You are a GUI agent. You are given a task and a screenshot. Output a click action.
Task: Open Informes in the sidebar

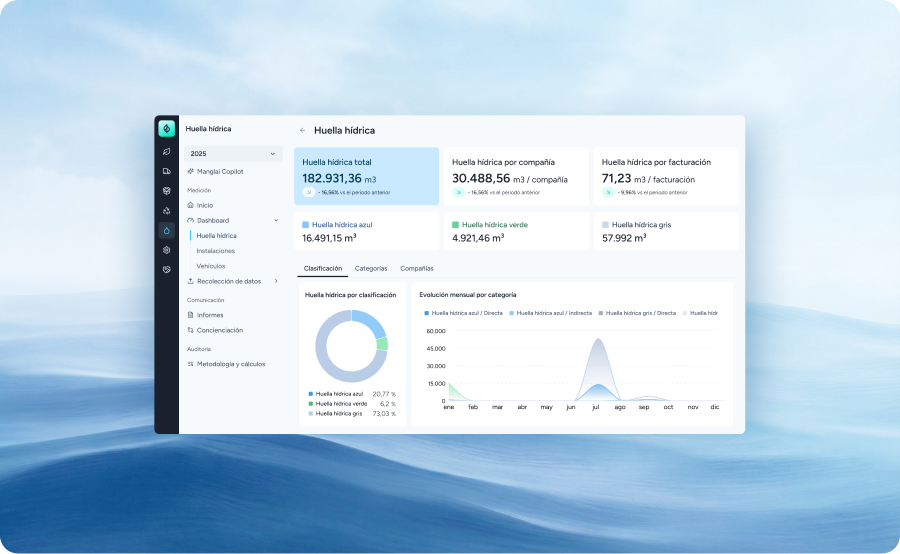tap(210, 315)
